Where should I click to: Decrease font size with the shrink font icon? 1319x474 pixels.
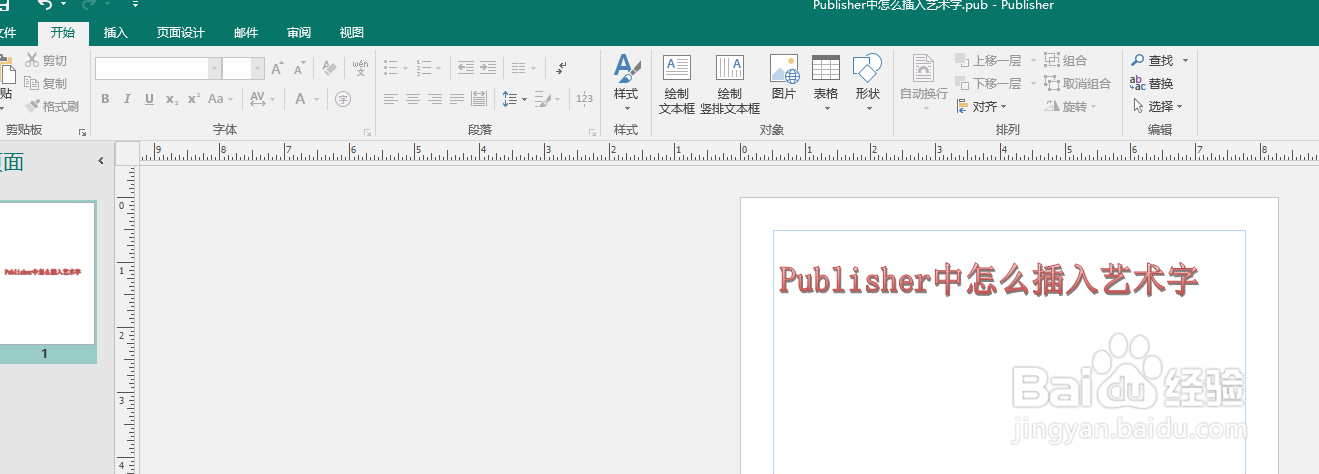coord(299,68)
